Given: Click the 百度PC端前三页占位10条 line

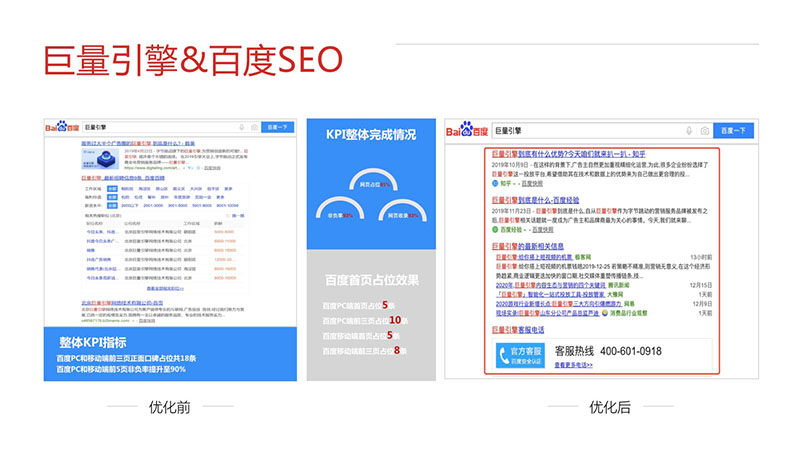Looking at the screenshot, I should tap(365, 320).
